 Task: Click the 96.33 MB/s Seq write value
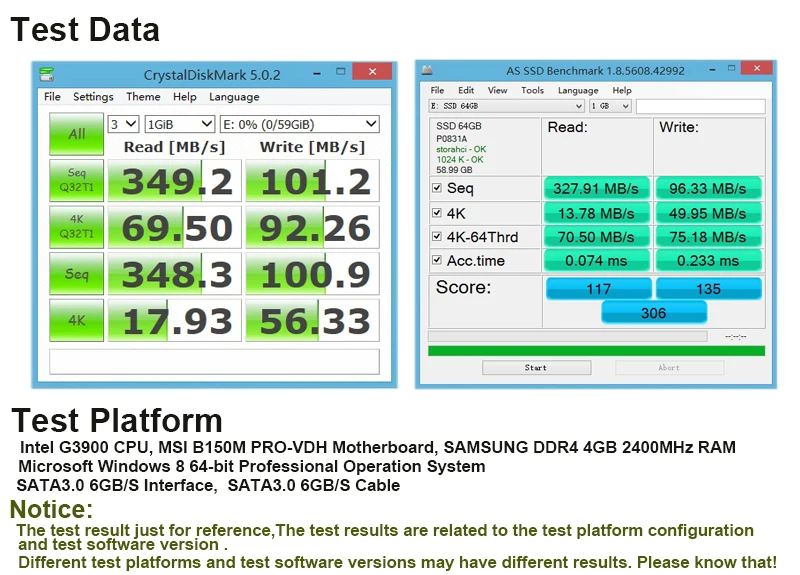click(x=708, y=188)
